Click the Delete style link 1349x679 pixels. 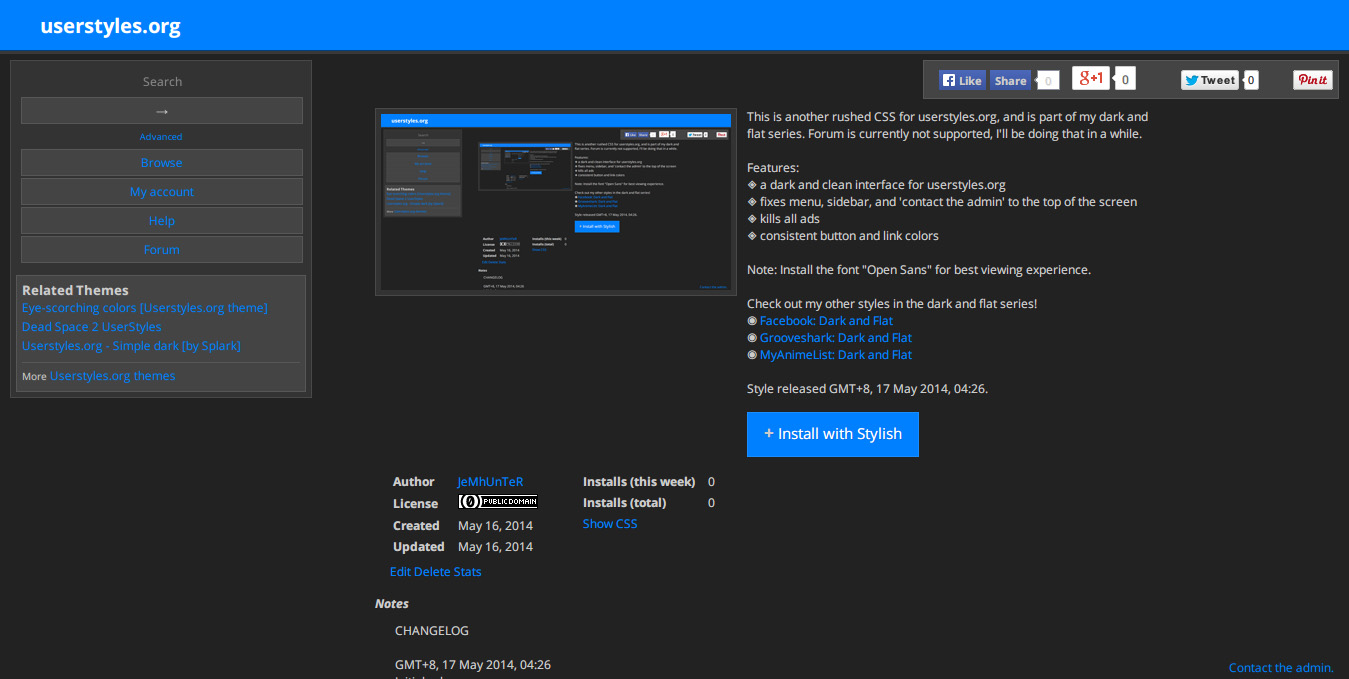[x=432, y=572]
